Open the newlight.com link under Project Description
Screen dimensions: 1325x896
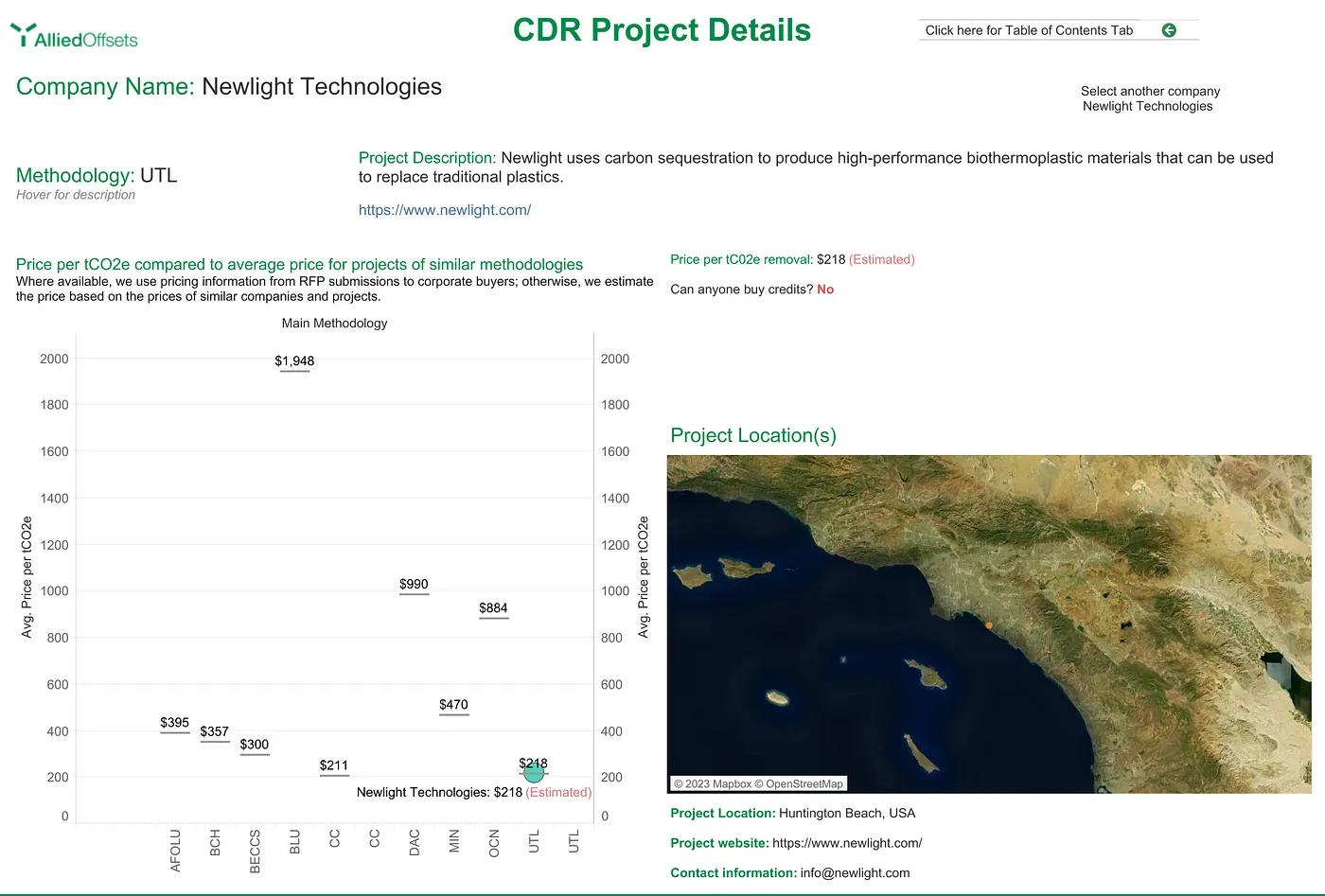(445, 210)
